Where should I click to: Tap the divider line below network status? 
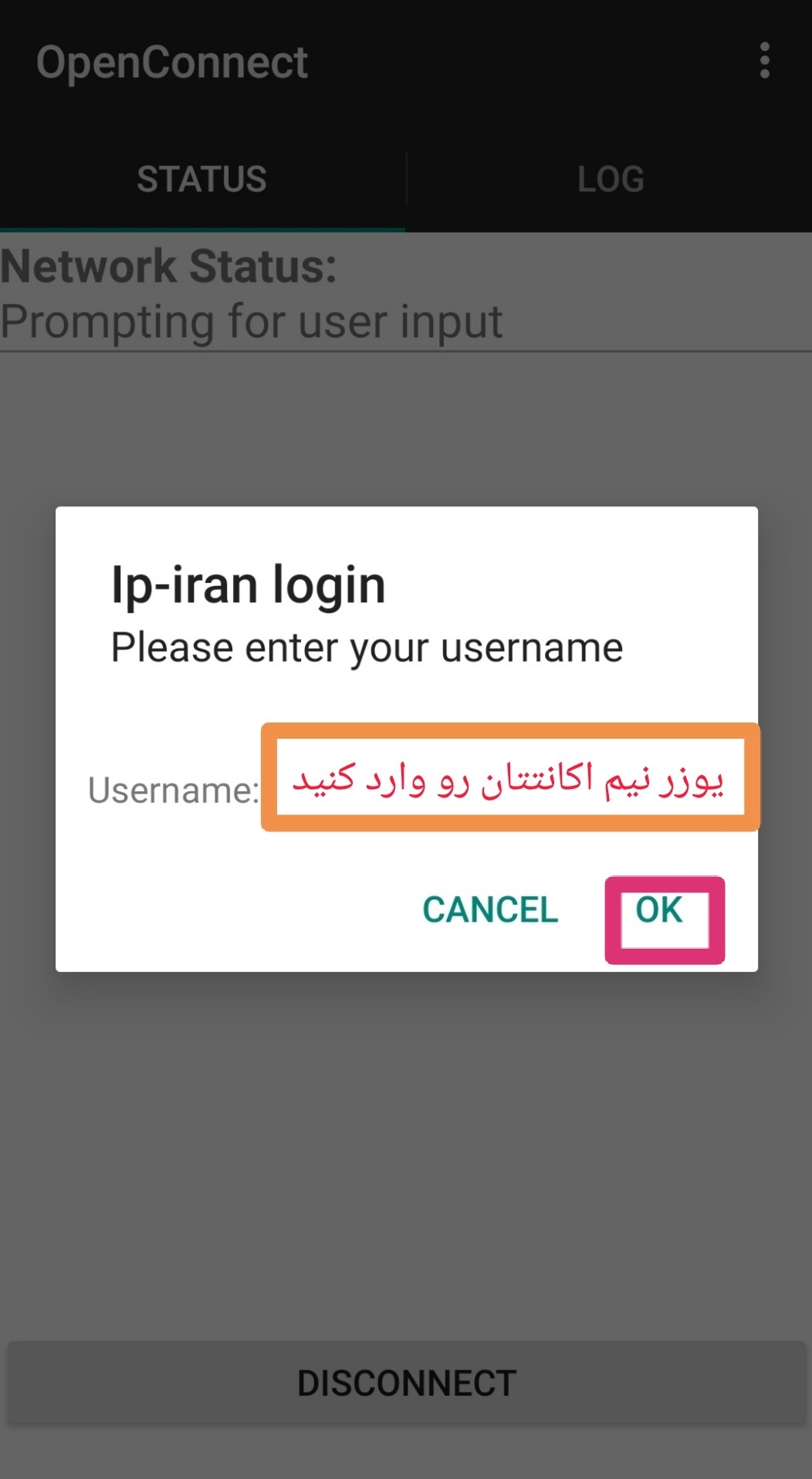click(x=406, y=351)
